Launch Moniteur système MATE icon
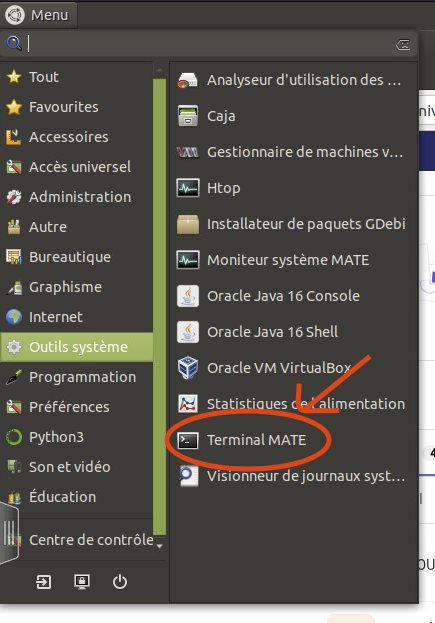 coord(188,260)
